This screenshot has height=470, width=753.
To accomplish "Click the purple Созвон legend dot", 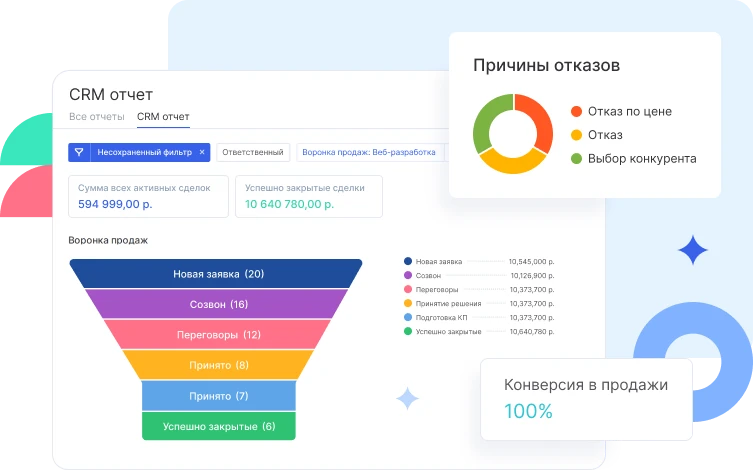I will [x=408, y=275].
